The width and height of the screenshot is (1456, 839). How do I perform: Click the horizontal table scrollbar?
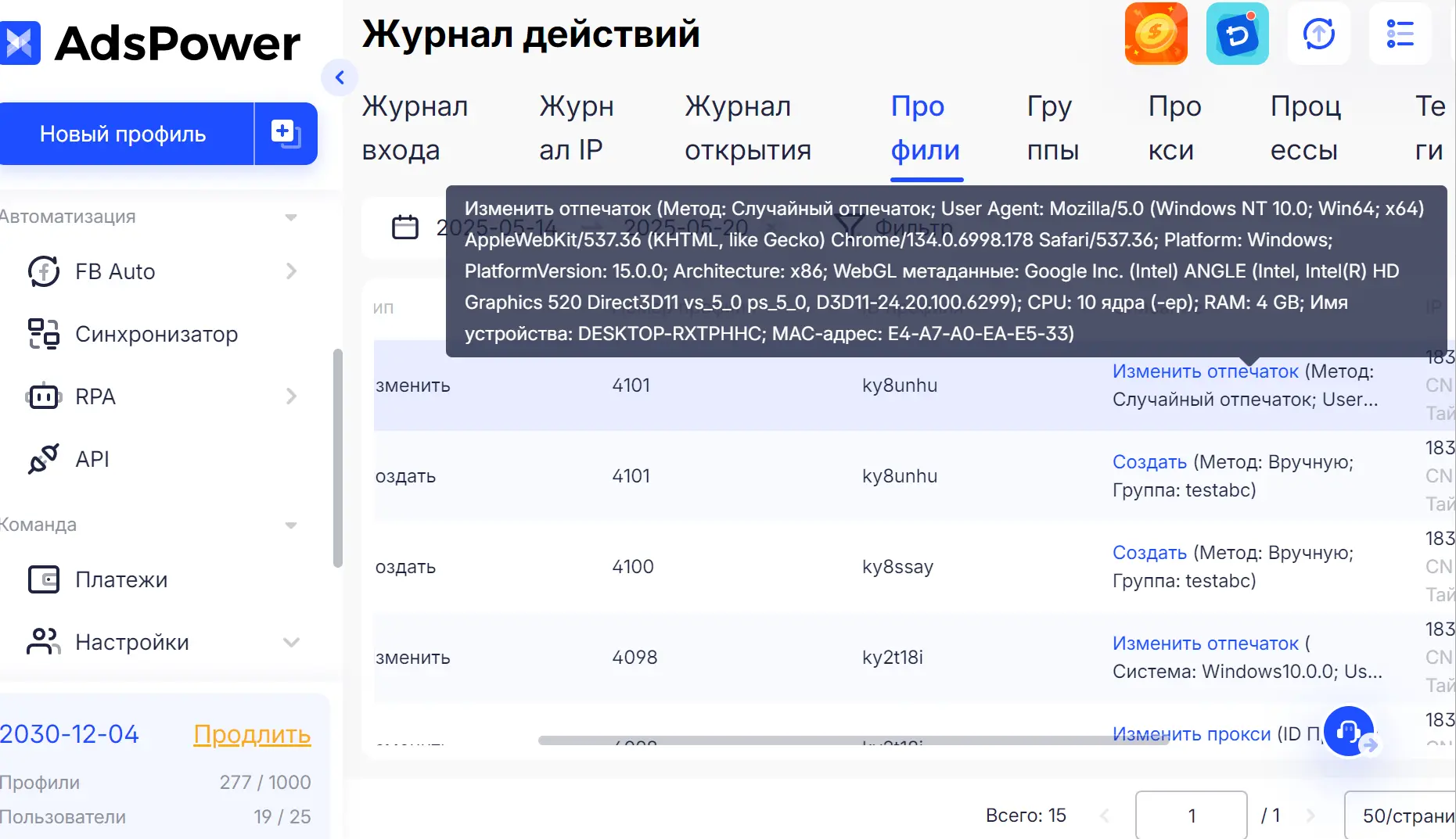point(853,740)
